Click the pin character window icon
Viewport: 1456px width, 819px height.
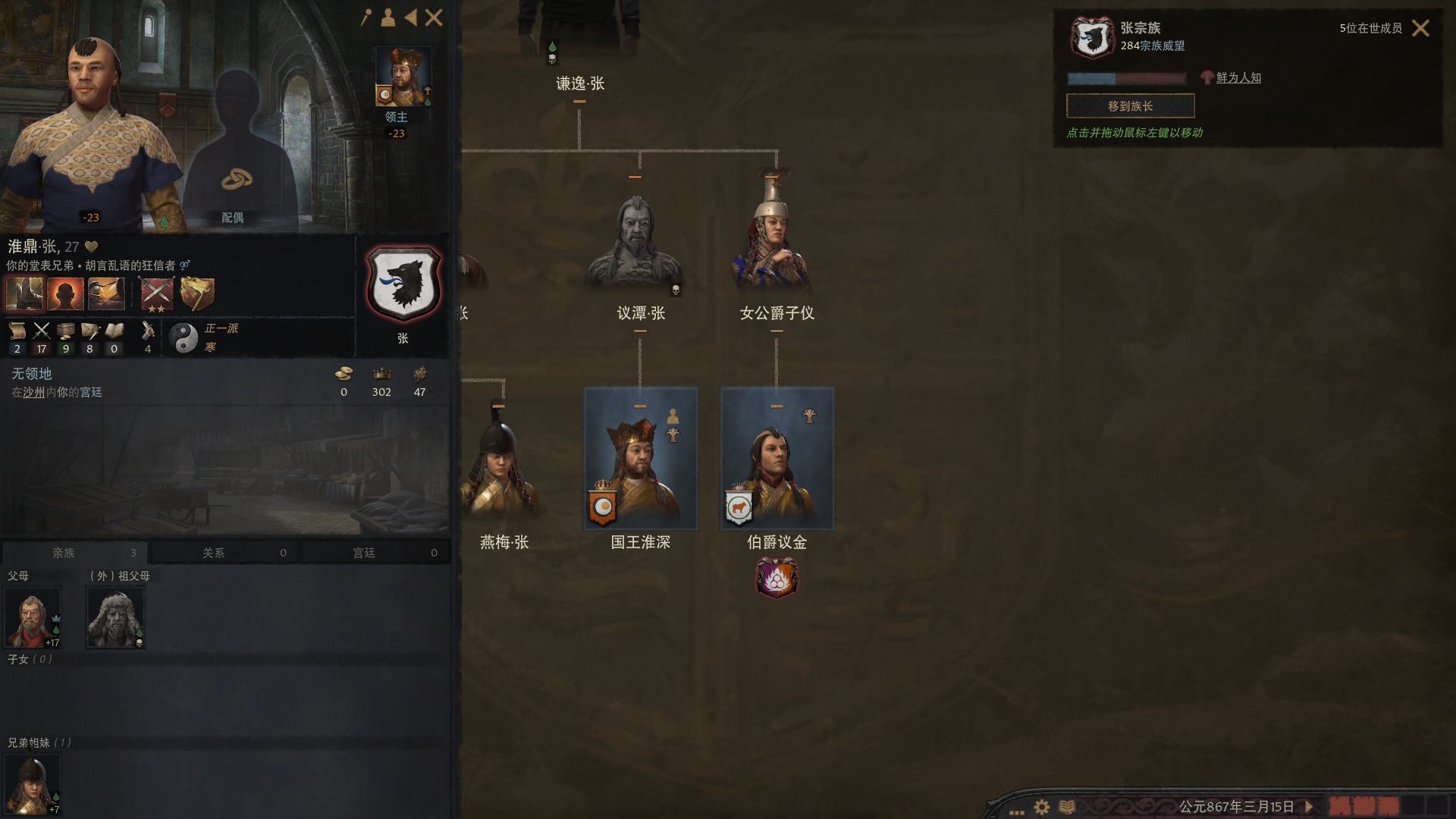point(366,17)
